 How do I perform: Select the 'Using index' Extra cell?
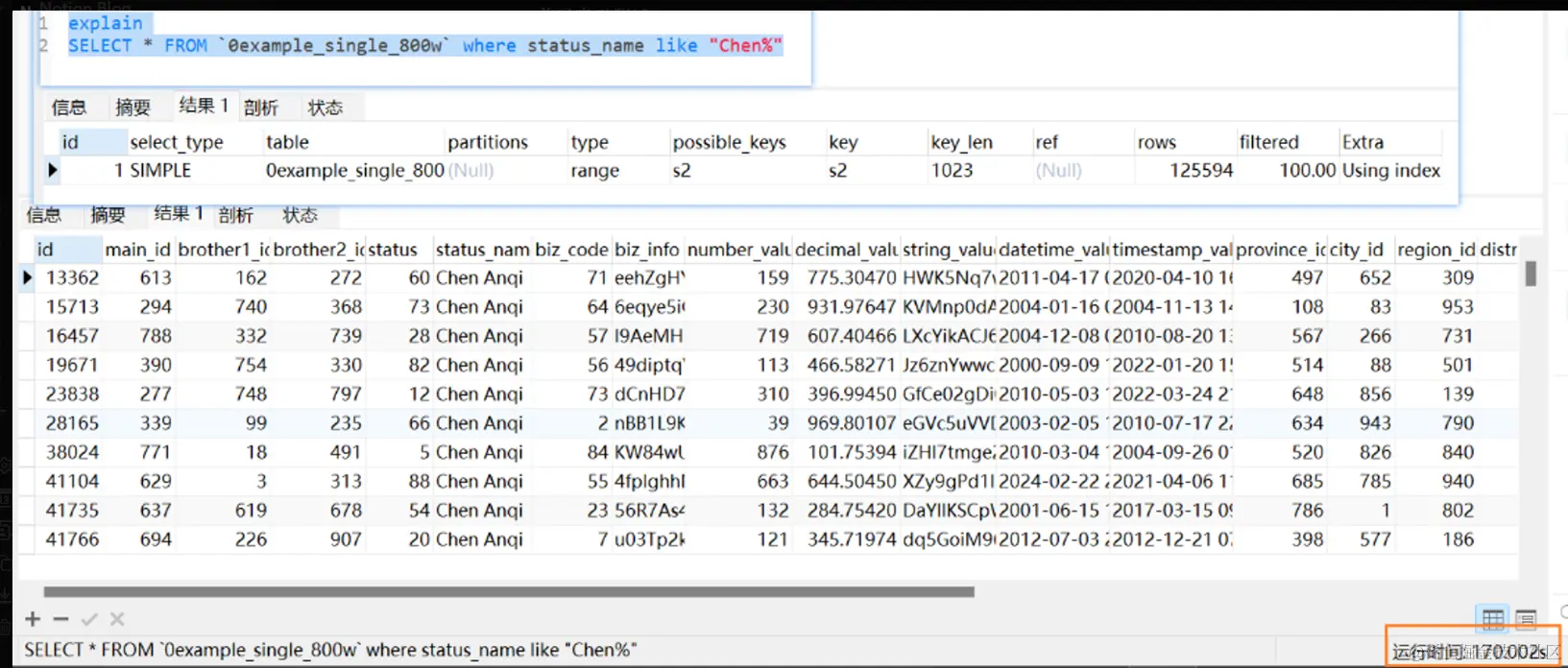(x=1390, y=171)
